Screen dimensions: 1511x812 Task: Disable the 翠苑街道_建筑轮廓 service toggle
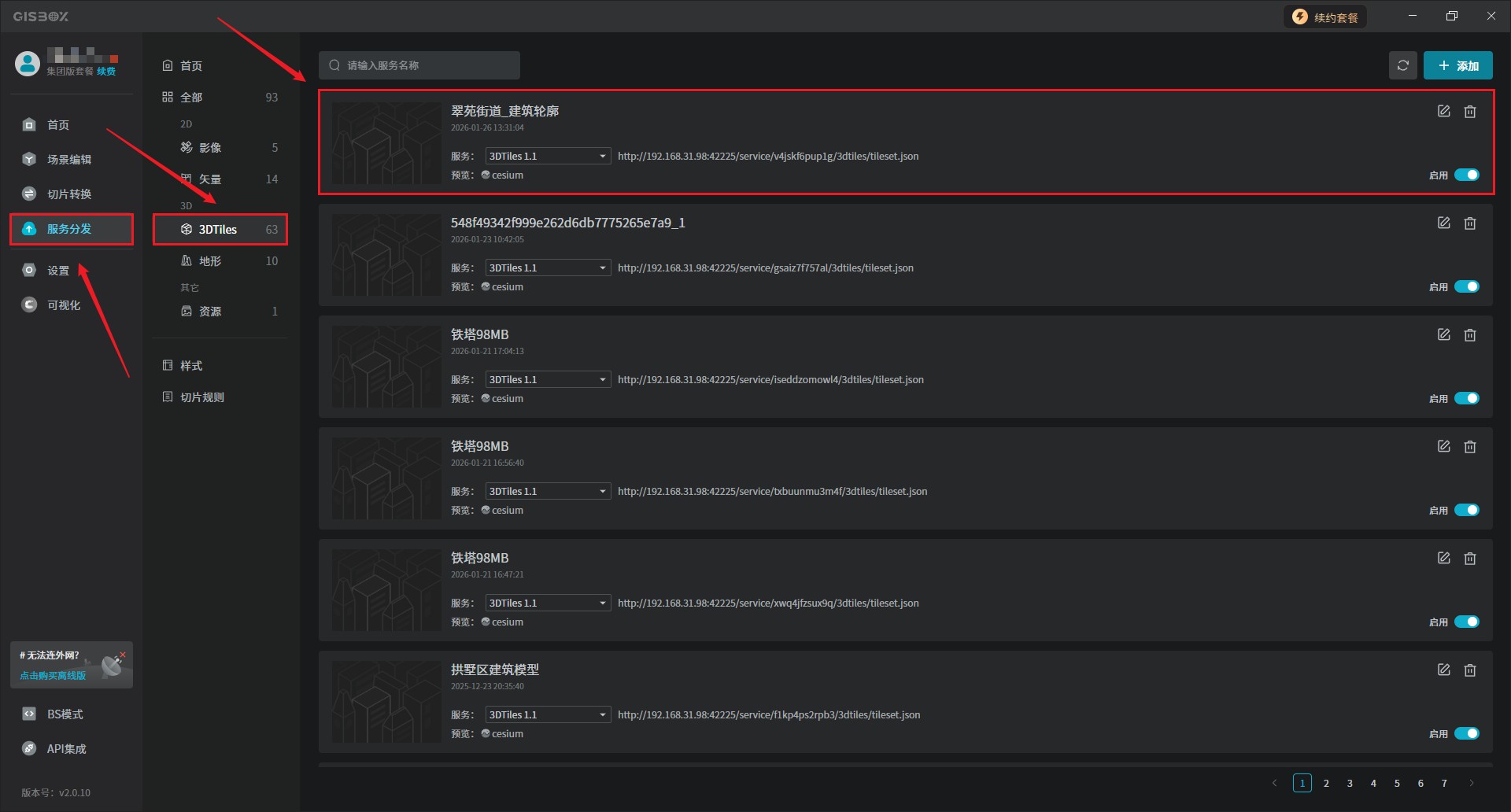(1466, 175)
